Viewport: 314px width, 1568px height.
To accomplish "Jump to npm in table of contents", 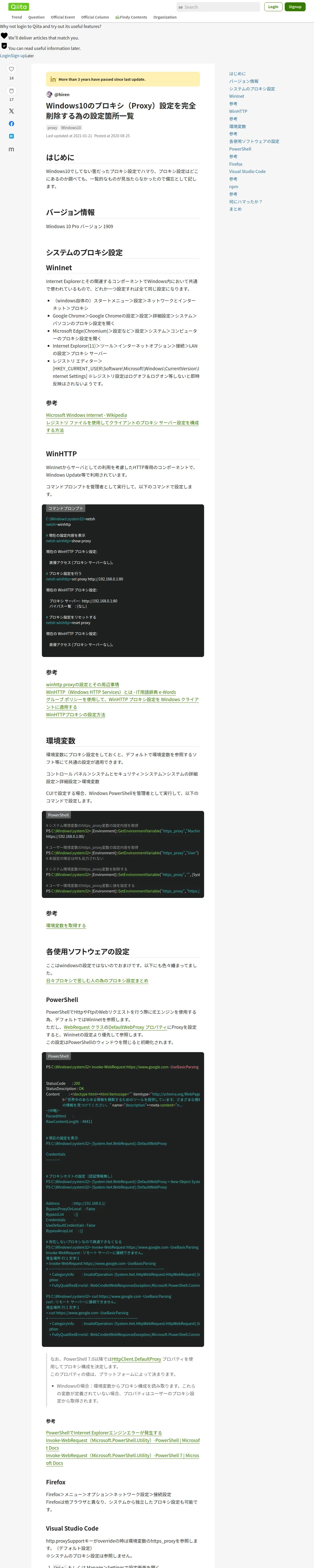I will [x=233, y=187].
